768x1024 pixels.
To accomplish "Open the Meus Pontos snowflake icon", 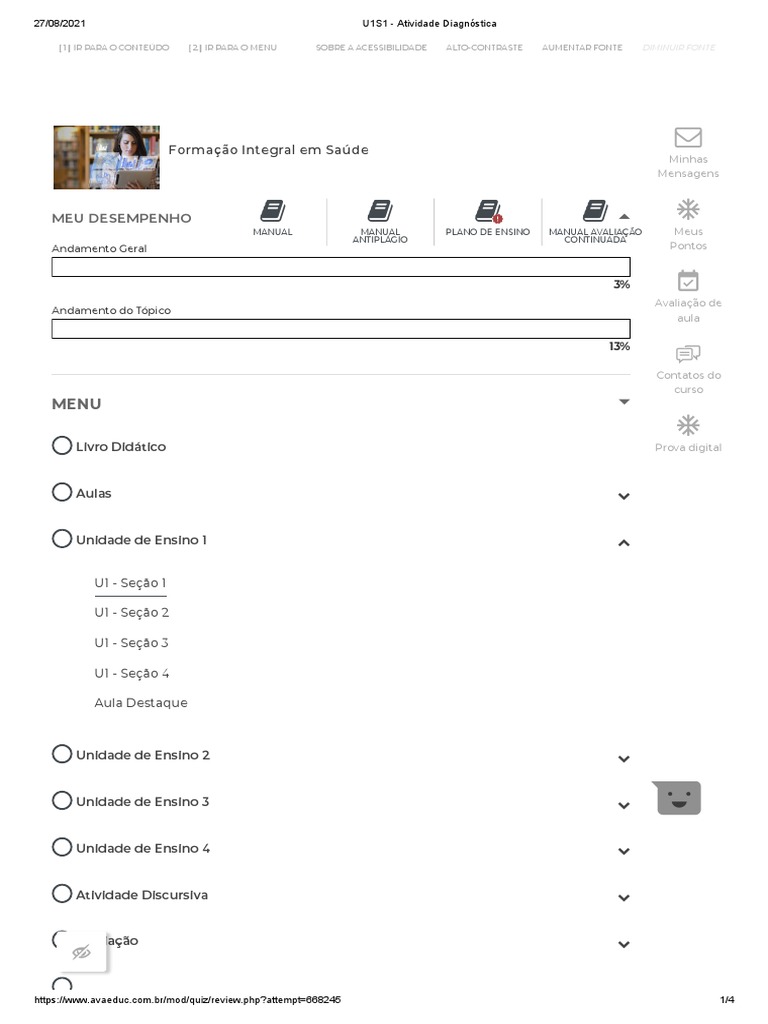I will pos(688,210).
